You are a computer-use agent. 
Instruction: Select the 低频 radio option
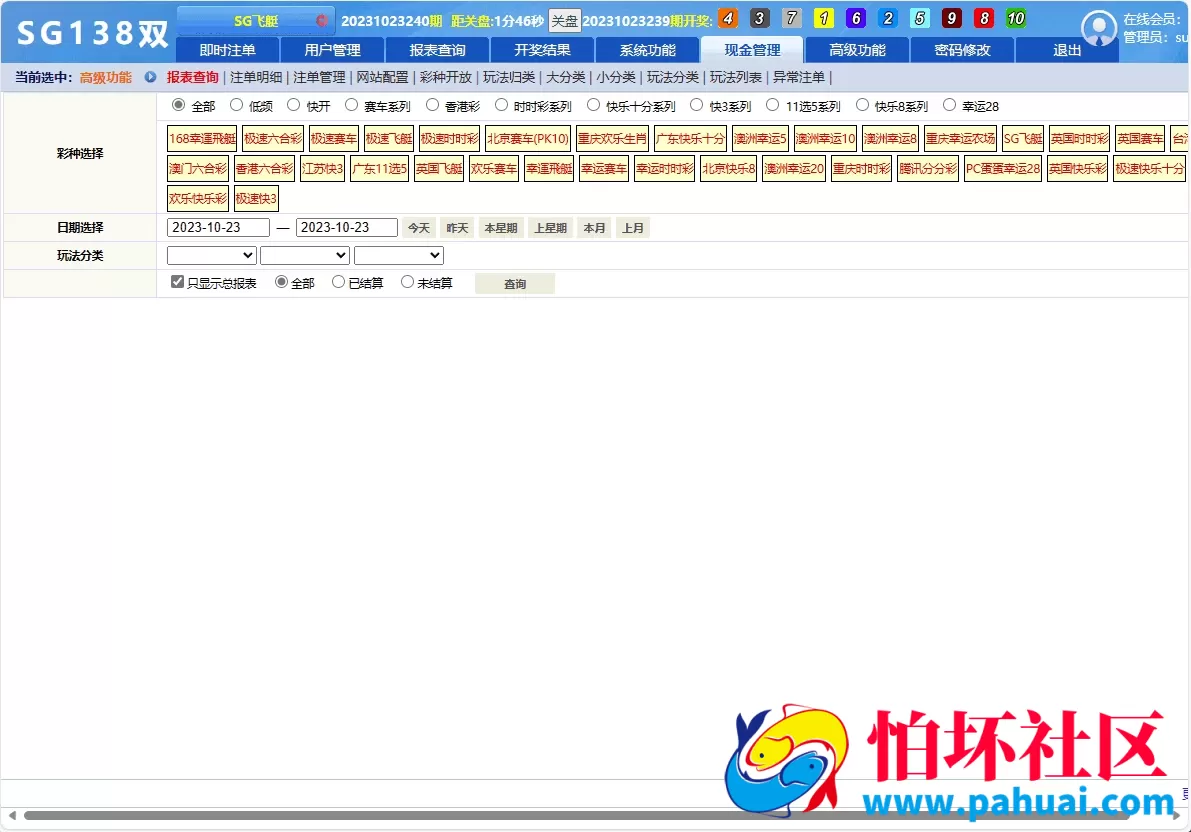pos(236,105)
